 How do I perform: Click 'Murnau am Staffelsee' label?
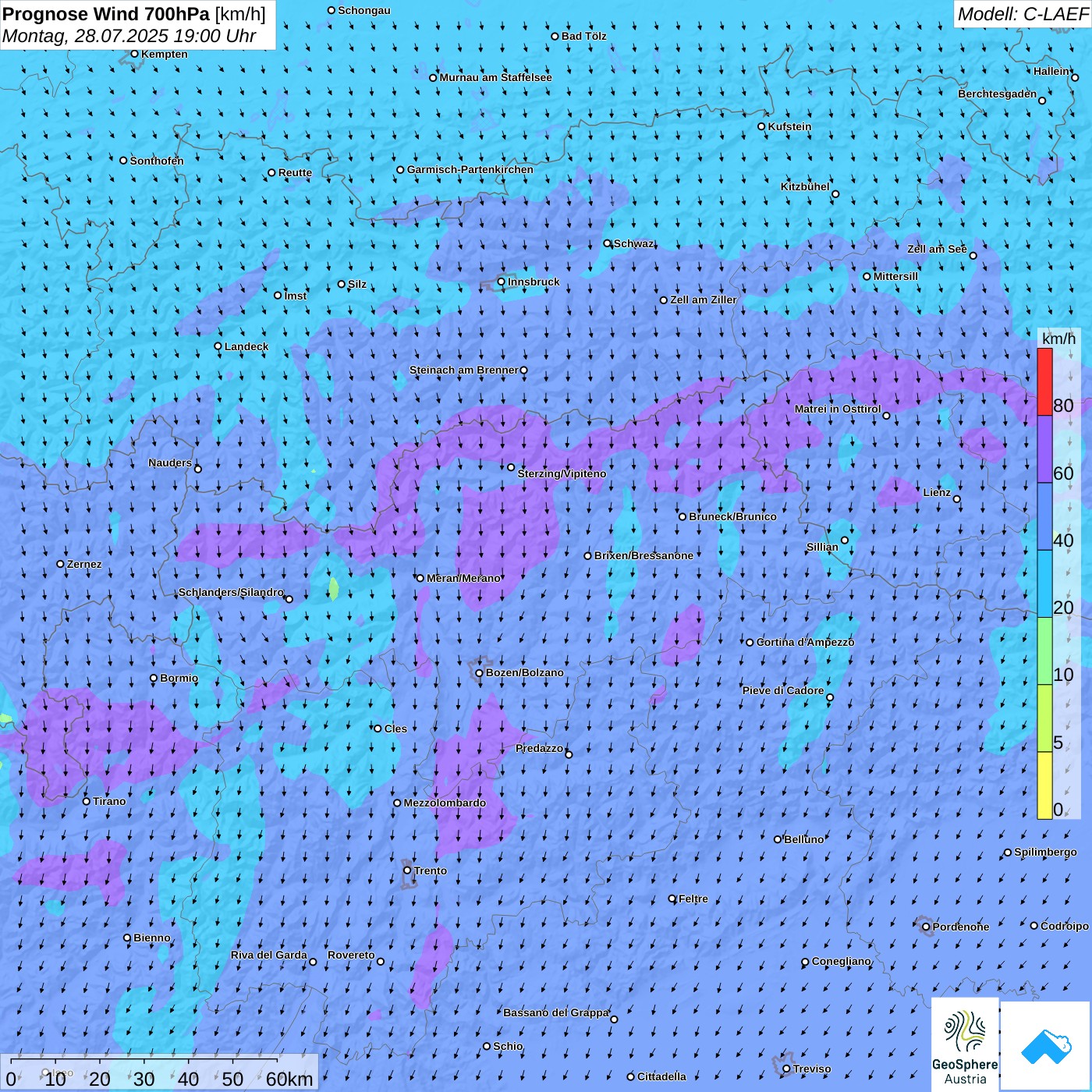(496, 77)
